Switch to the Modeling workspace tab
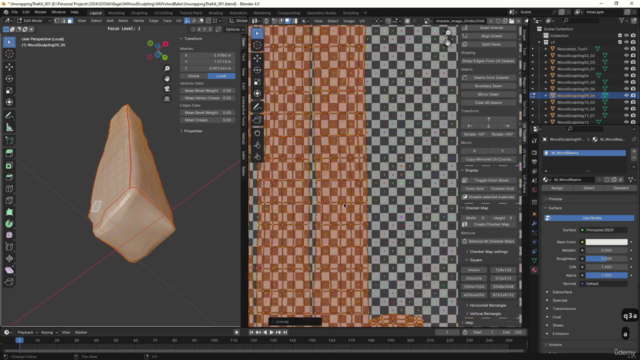Image resolution: width=640 pixels, height=360 pixels. [116, 13]
